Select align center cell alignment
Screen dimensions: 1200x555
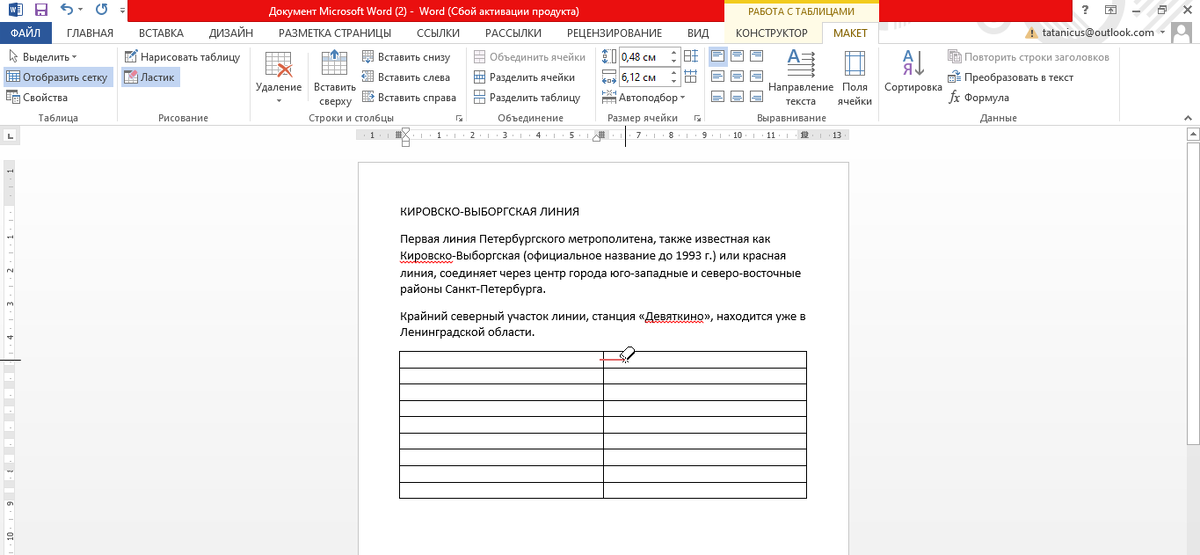(x=737, y=77)
